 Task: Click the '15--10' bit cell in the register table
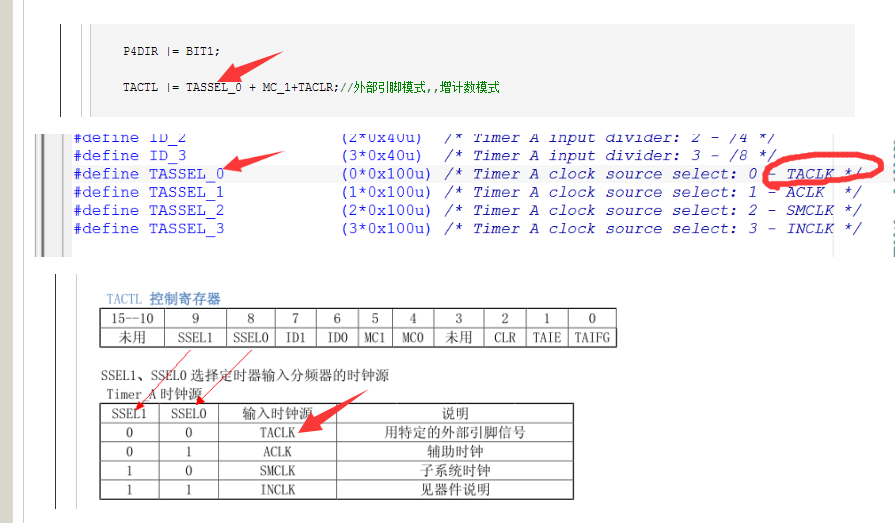[132, 319]
